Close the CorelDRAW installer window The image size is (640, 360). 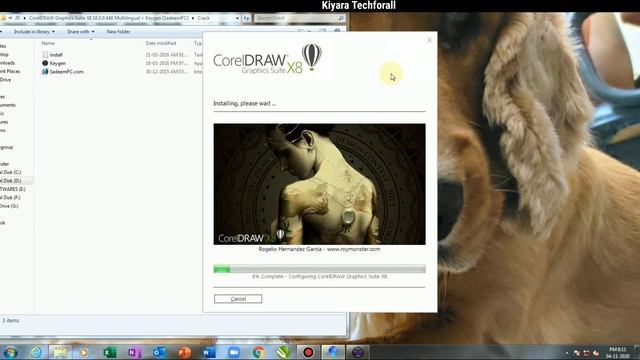click(x=429, y=40)
